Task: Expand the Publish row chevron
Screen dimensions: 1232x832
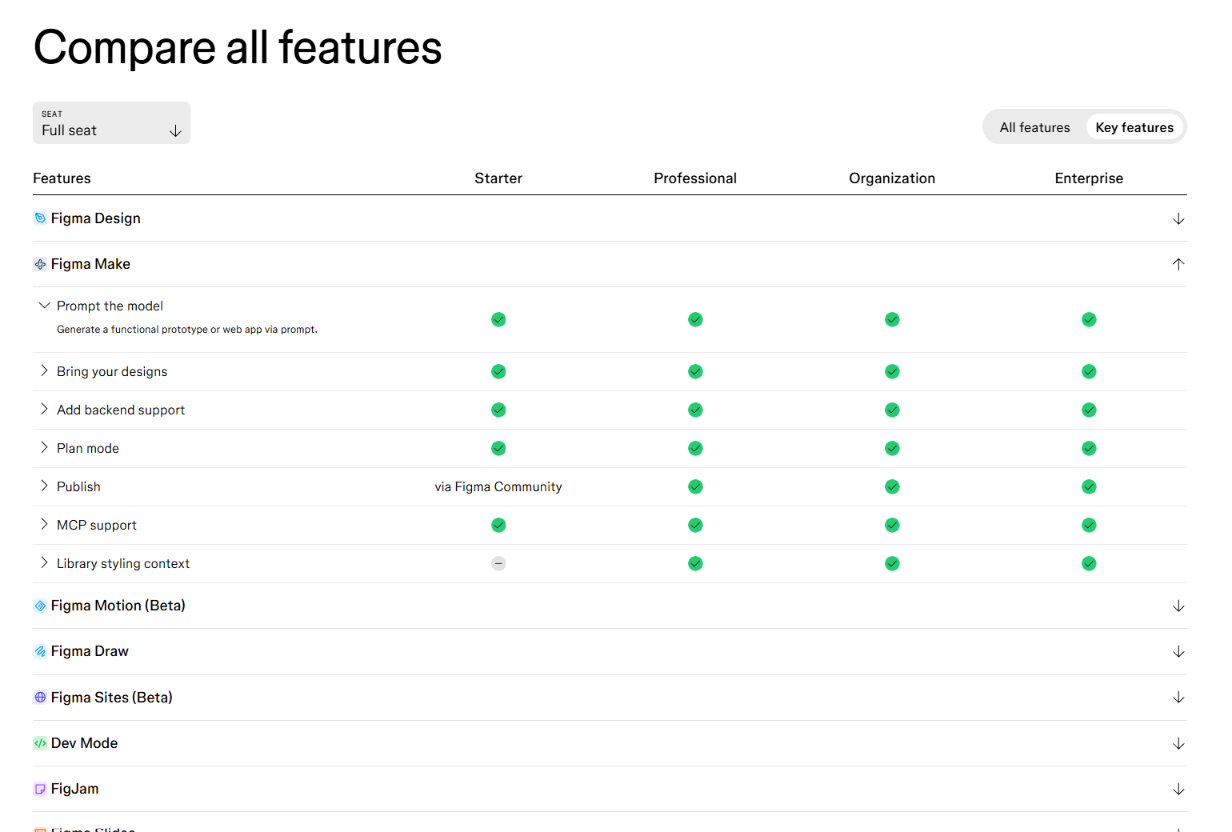Action: pos(44,486)
